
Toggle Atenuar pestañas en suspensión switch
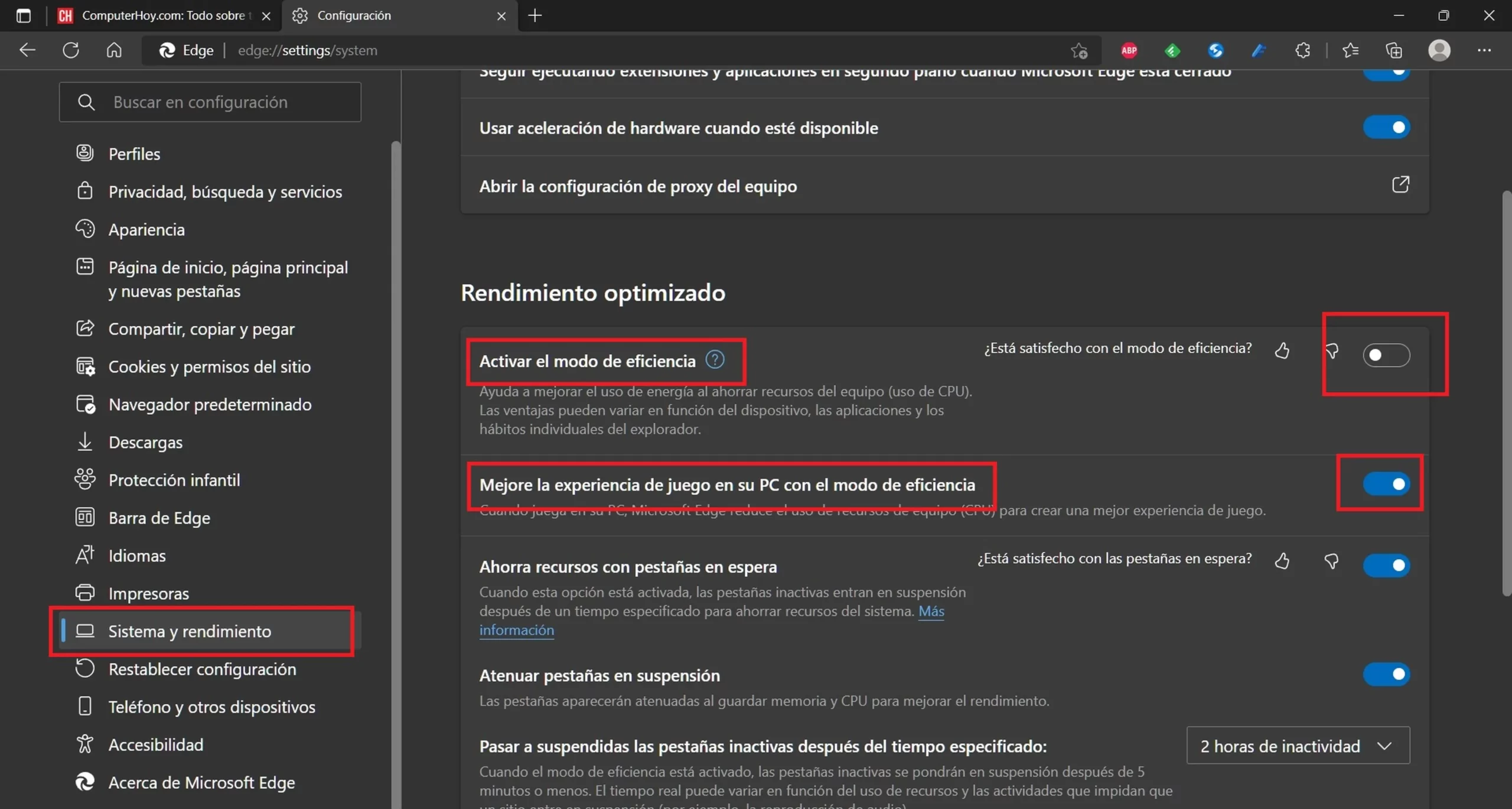click(1386, 674)
